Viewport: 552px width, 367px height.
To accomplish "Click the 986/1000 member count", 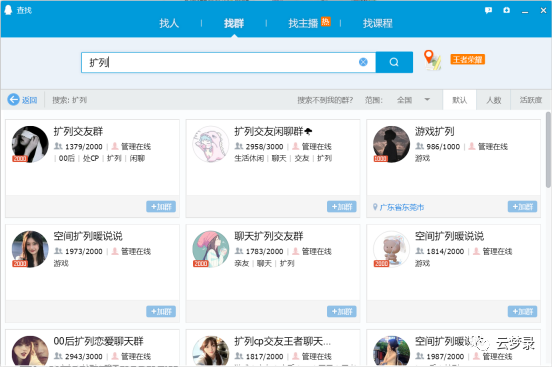I will 443,147.
